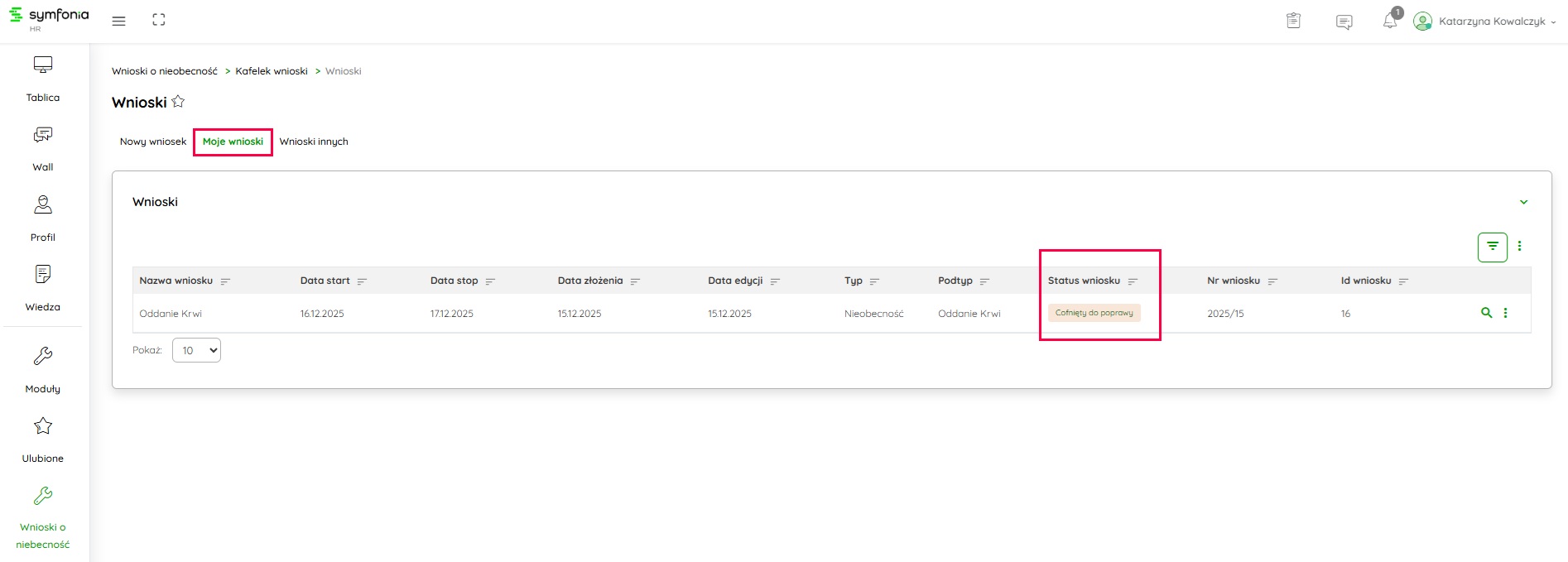The width and height of the screenshot is (1568, 562).
Task: Open the notifications bell
Action: [x=1389, y=22]
